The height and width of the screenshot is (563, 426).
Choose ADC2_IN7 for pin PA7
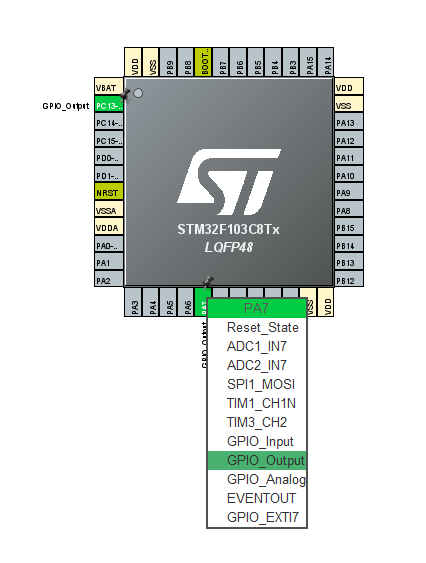(257, 366)
